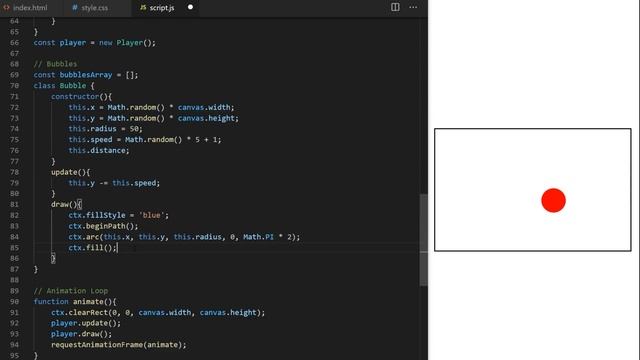Image resolution: width=640 pixels, height=360 pixels.
Task: Click 'player.update()' on line 92
Action: 84,323
